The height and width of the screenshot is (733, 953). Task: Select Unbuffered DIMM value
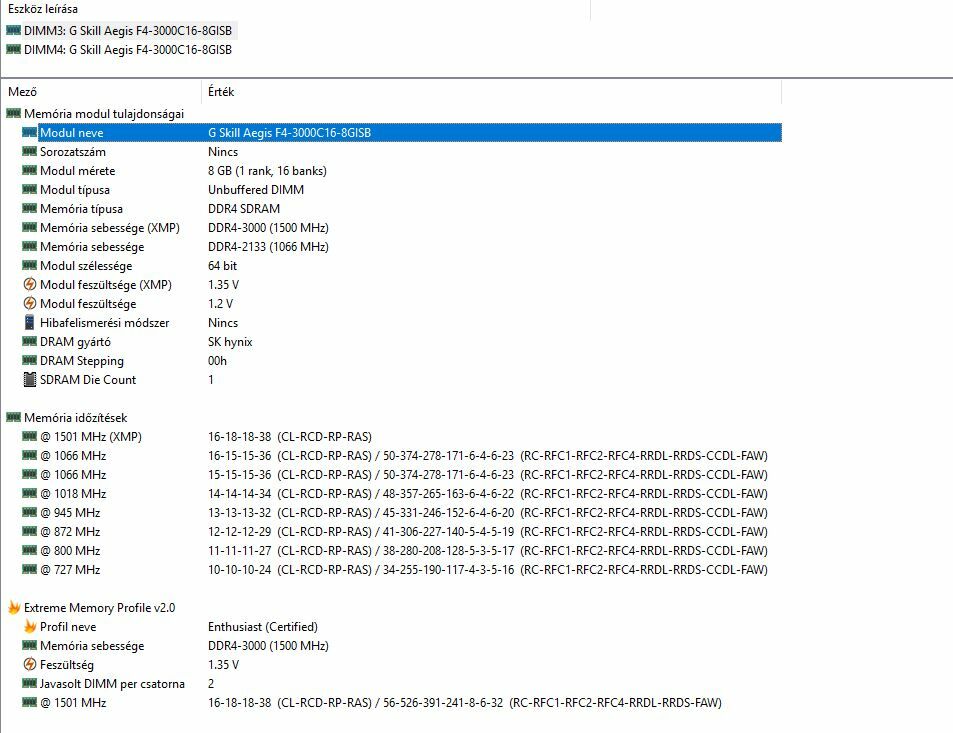pos(256,190)
